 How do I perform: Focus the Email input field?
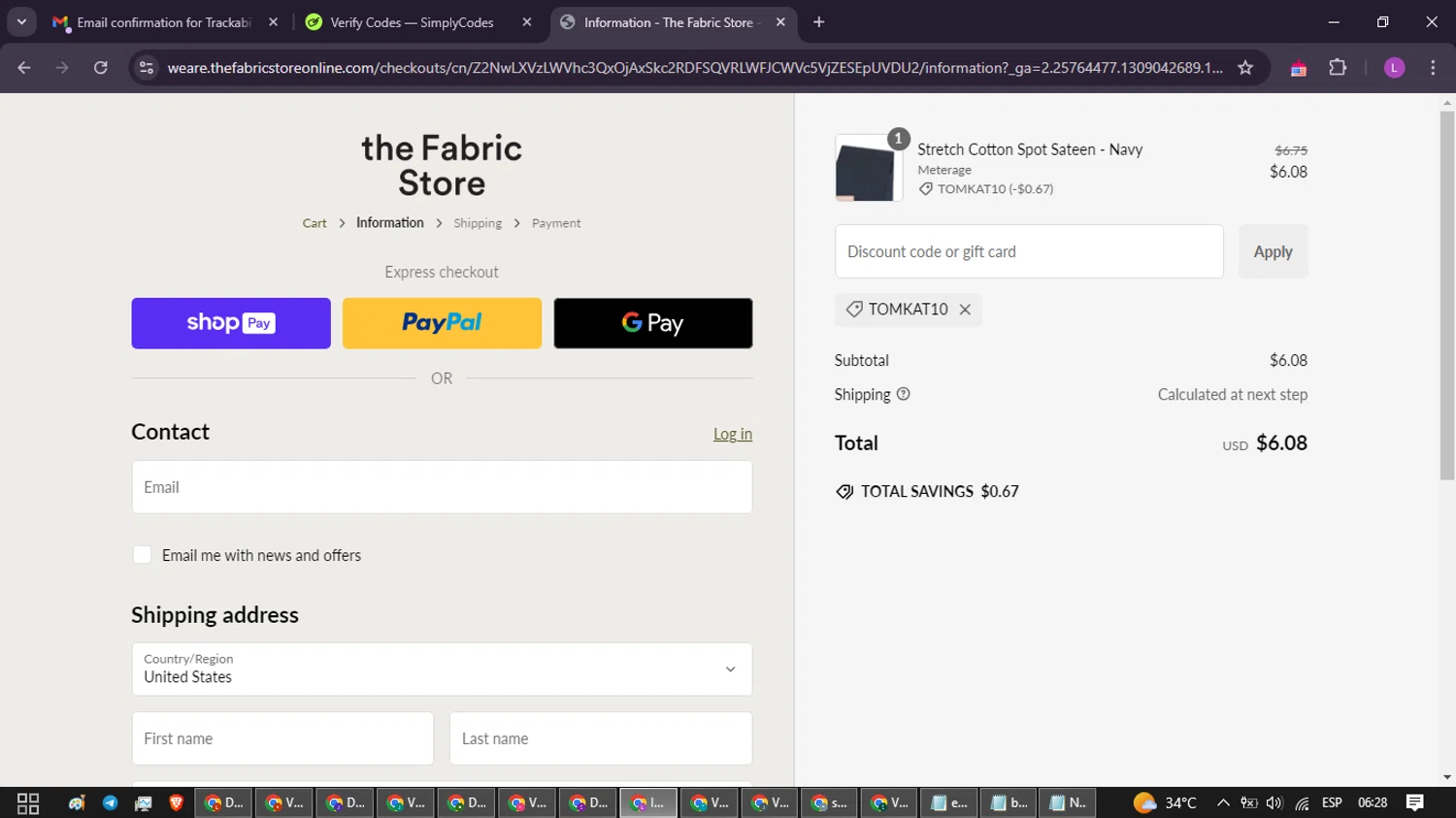442,487
